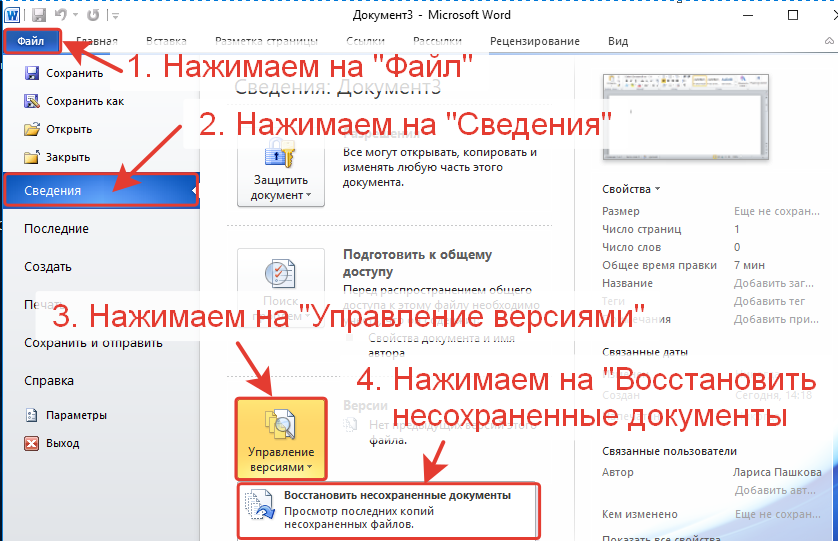Click the 7 мин editing time value

click(749, 265)
